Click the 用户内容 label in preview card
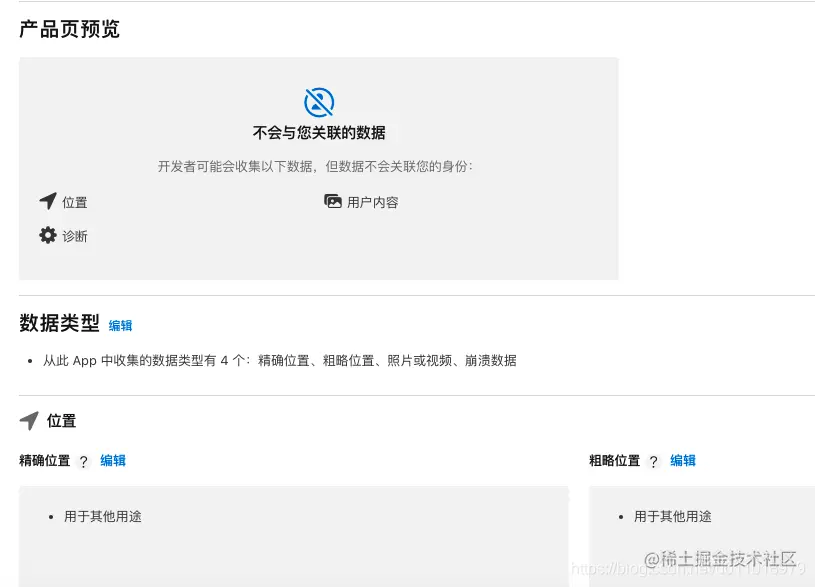This screenshot has width=815, height=587. [373, 202]
